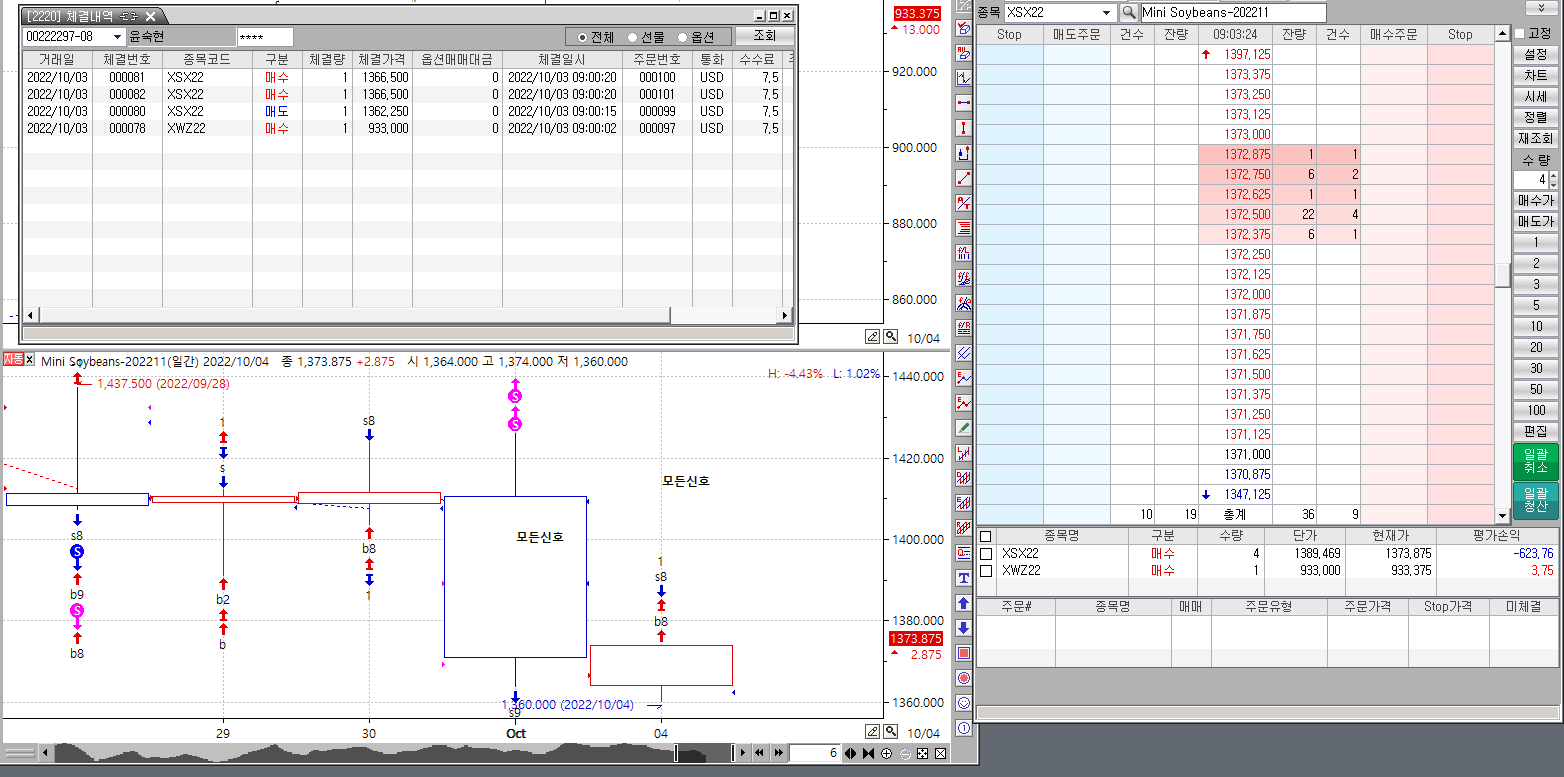Image resolution: width=1564 pixels, height=777 pixels.
Task: Zoom in the chart with the plus icon
Action: pyautogui.click(x=886, y=753)
